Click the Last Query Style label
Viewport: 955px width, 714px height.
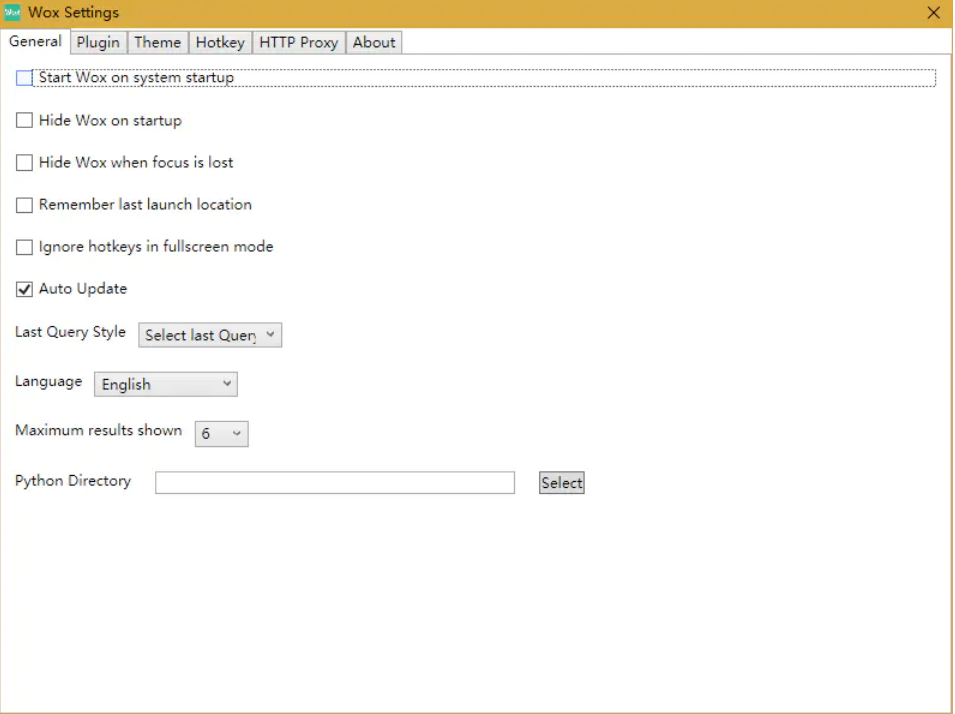click(71, 332)
